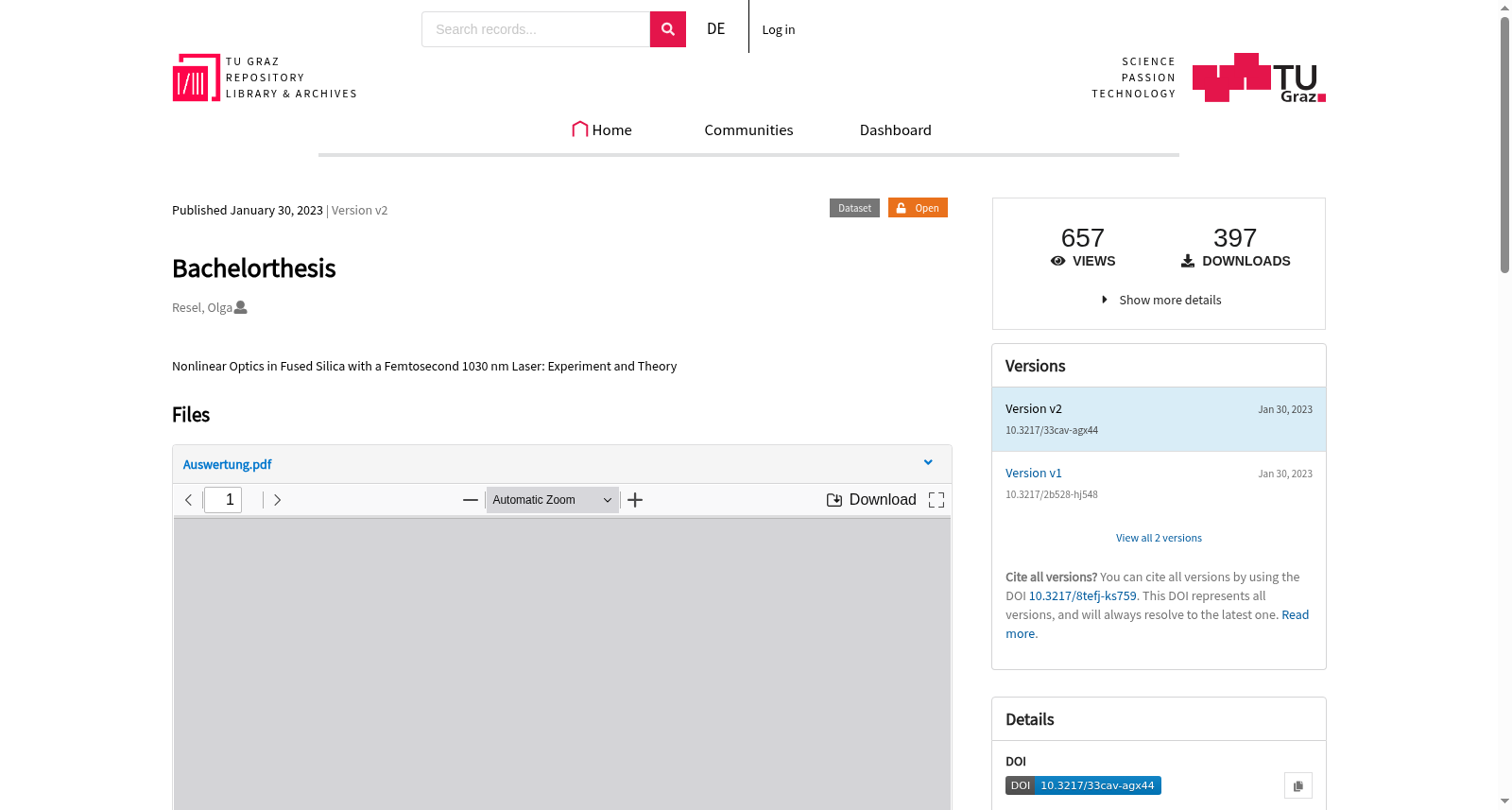
Task: Click the 397 downloads count
Action: click(x=1235, y=237)
